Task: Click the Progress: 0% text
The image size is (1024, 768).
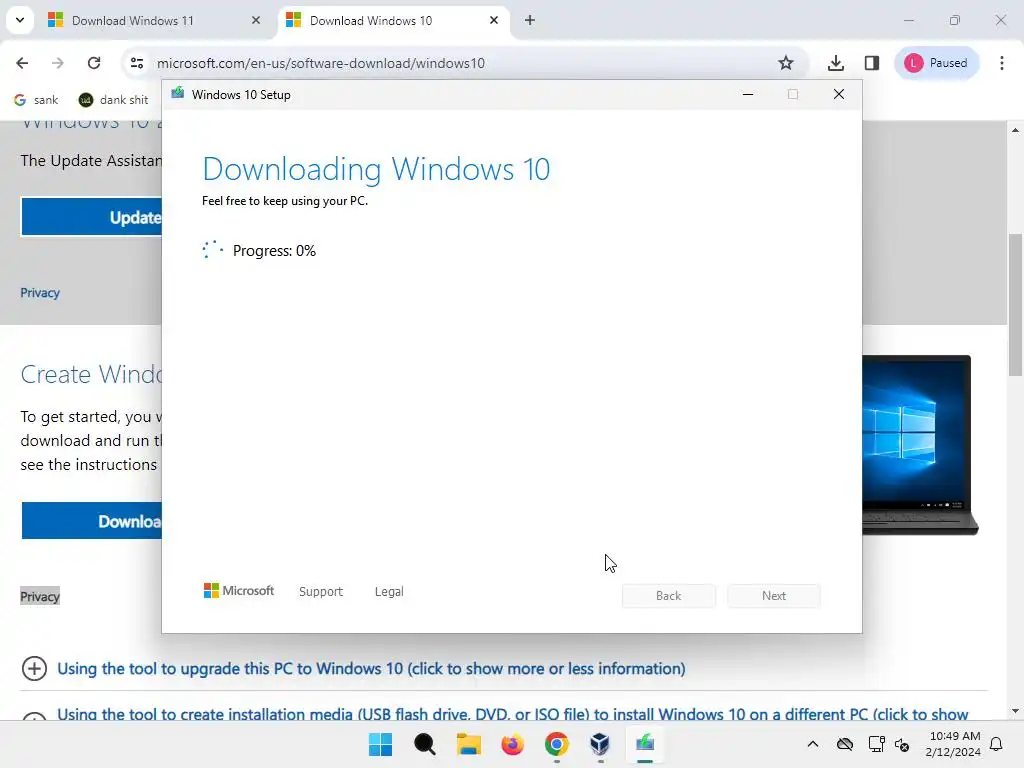Action: tap(274, 251)
